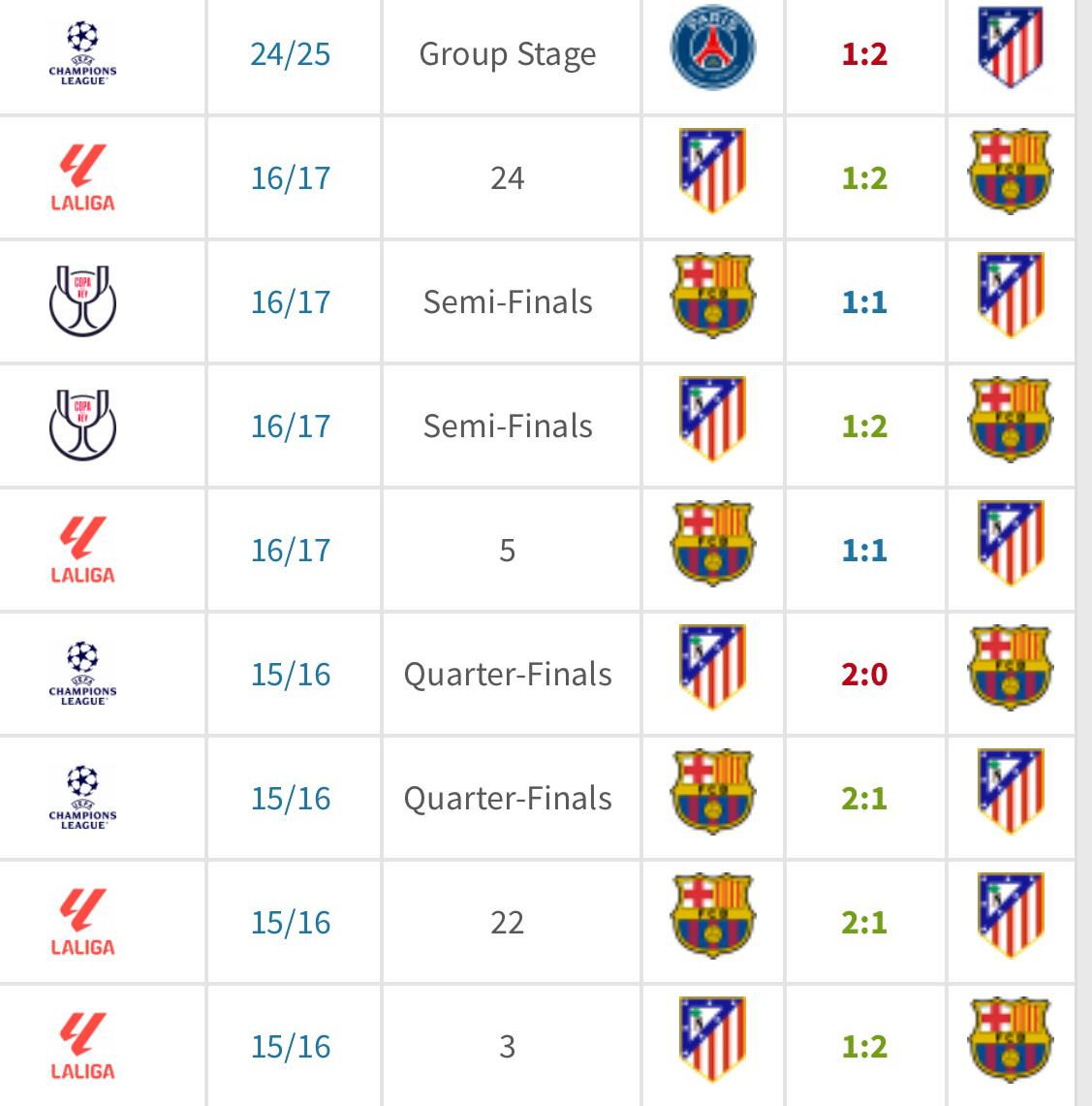Open the 1:1 result of LaLiga matchday 5
Image resolution: width=1092 pixels, height=1106 pixels.
pos(864,551)
